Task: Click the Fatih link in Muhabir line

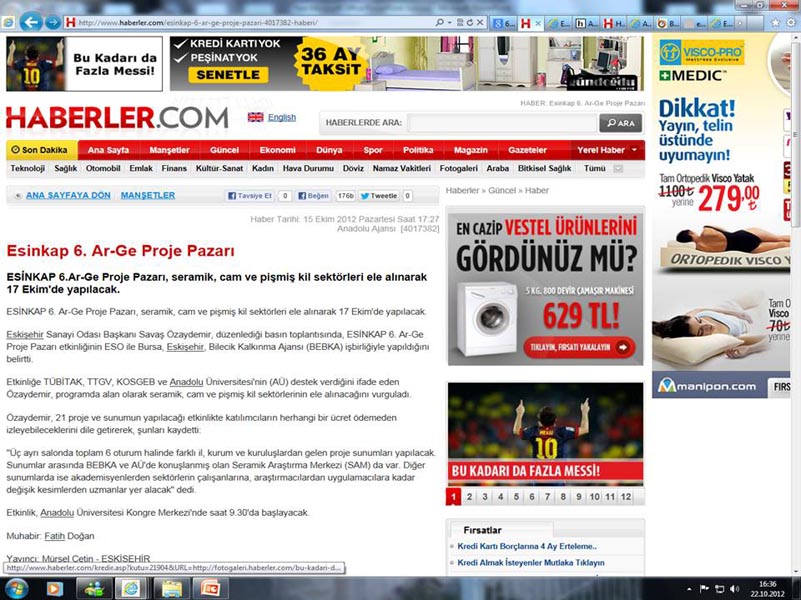Action: 55,536
